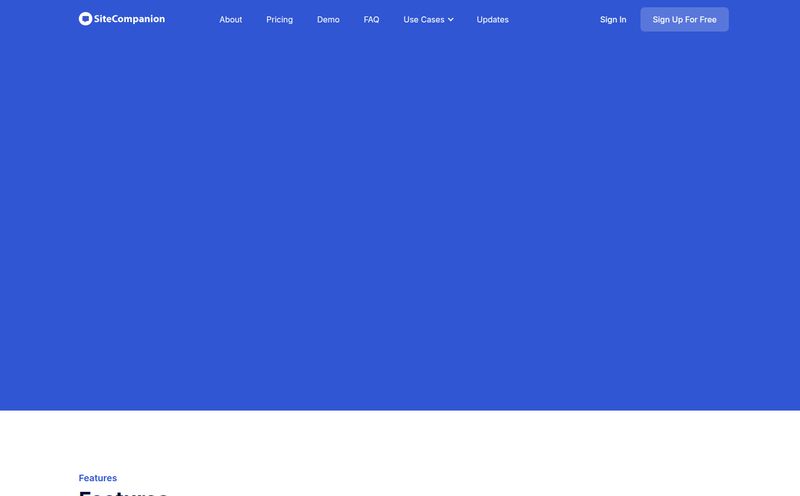
Task: Click the Sign In link
Action: (x=613, y=19)
